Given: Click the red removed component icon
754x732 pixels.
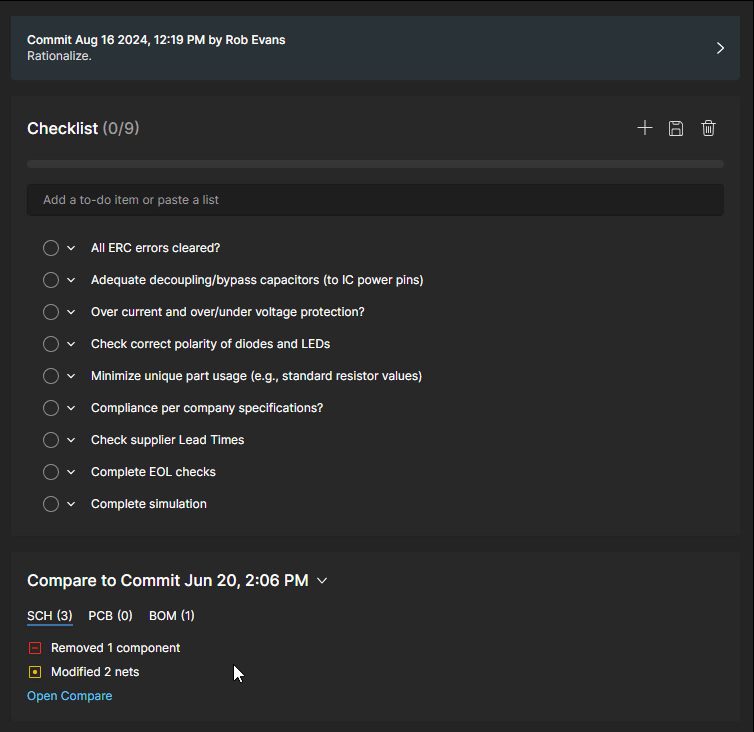Looking at the screenshot, I should tap(35, 648).
